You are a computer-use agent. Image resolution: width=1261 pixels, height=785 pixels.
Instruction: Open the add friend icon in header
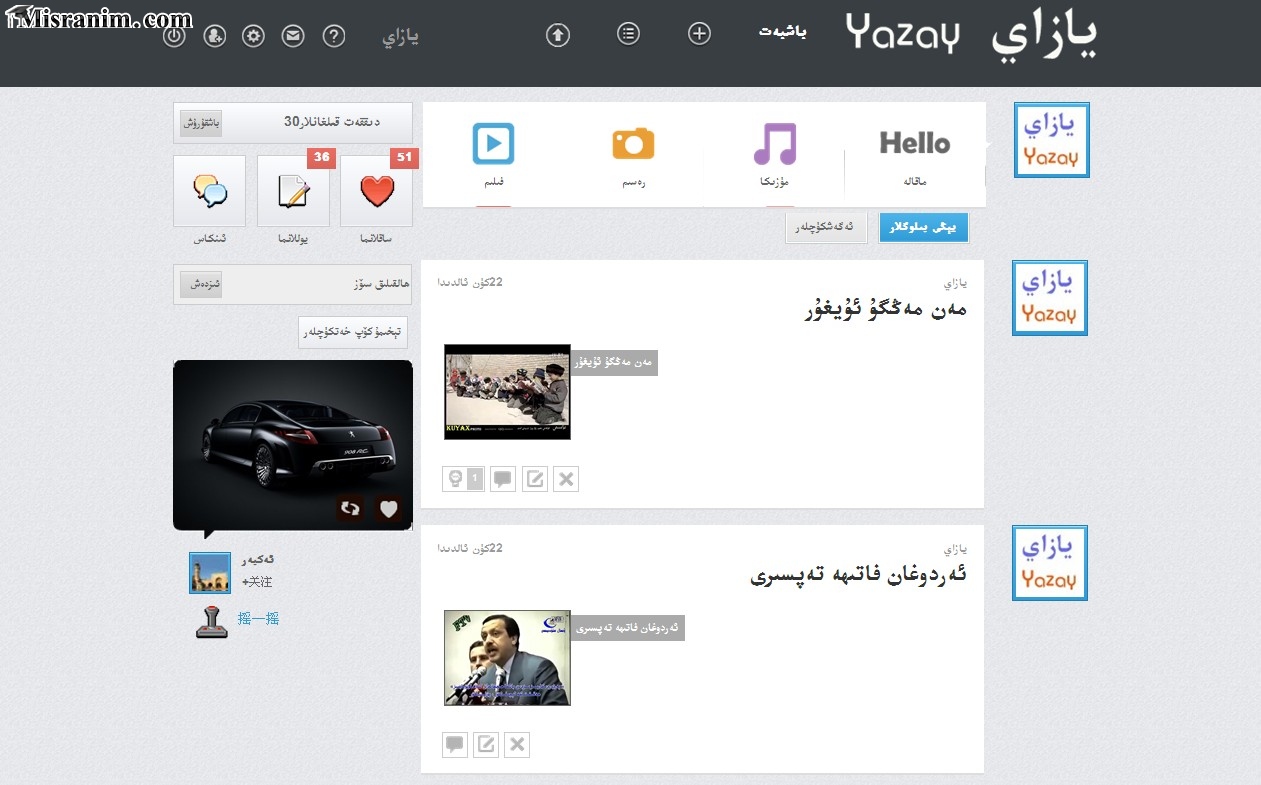click(x=214, y=36)
